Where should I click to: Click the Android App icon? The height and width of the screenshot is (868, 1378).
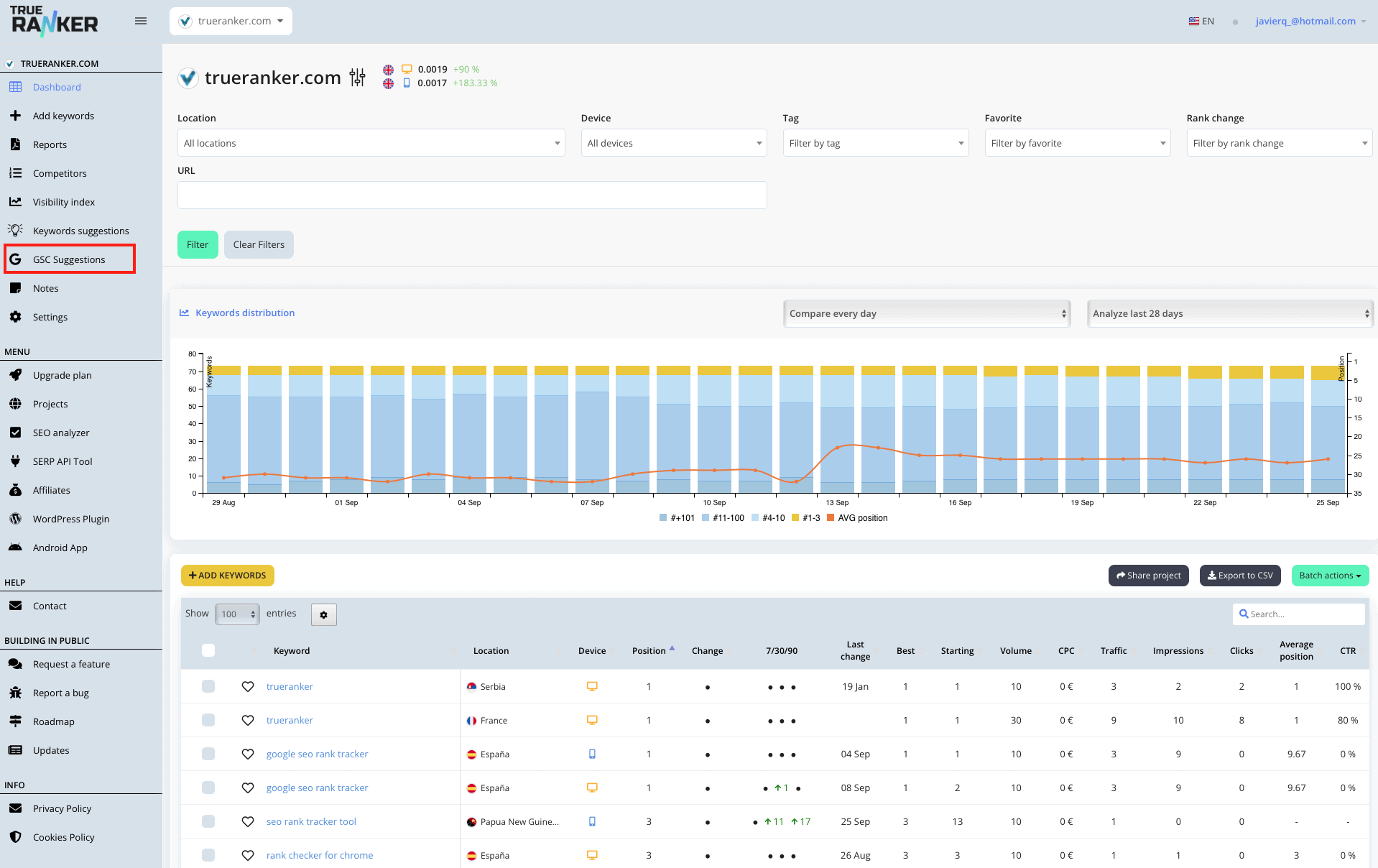pos(15,548)
